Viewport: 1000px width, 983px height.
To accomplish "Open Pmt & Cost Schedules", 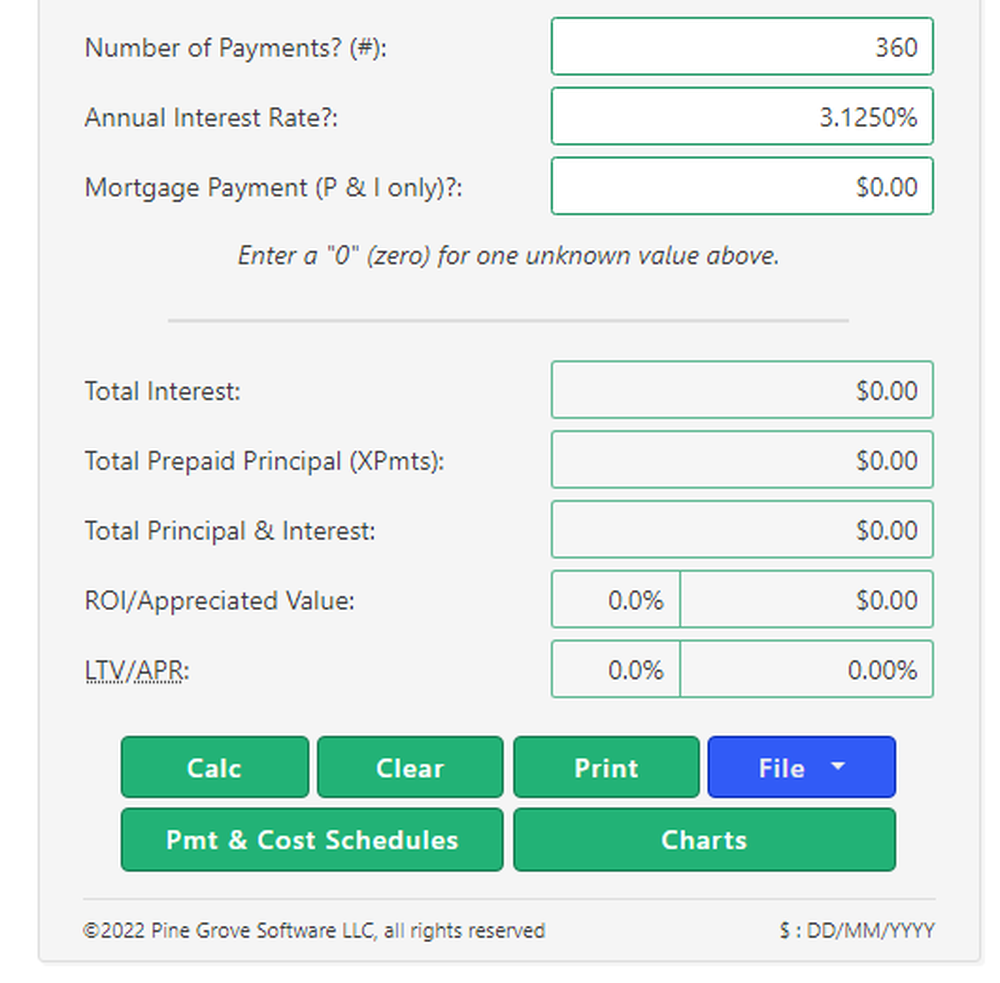I will (x=312, y=840).
